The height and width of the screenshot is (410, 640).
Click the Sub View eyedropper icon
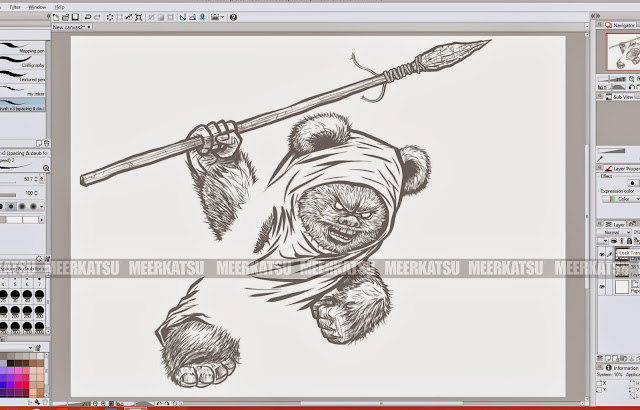600,159
